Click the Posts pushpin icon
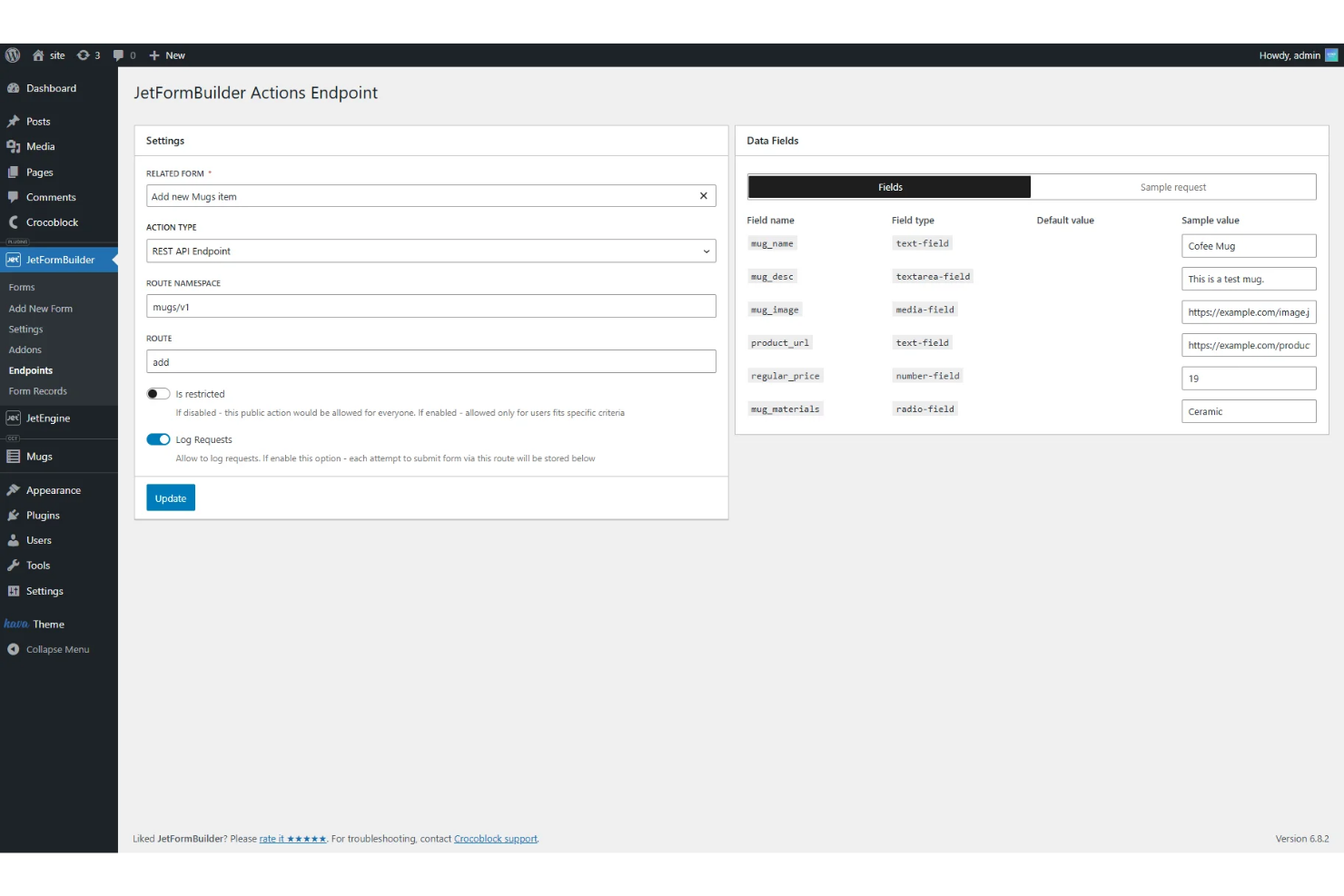Screen dimensions: 1344x896 15,121
